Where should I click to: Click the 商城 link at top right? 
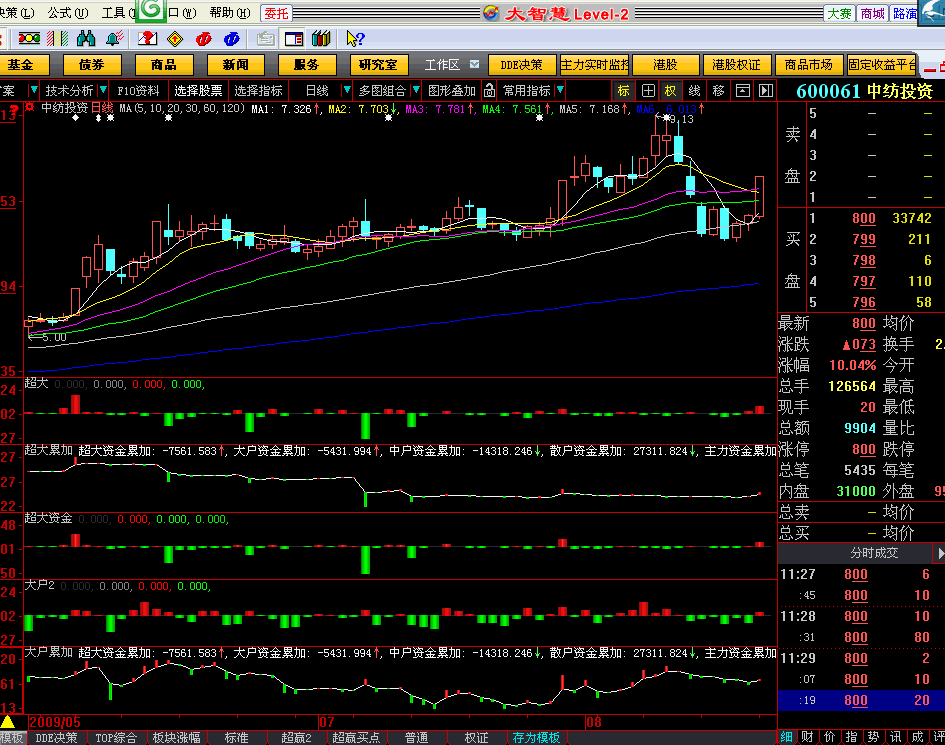coord(872,13)
